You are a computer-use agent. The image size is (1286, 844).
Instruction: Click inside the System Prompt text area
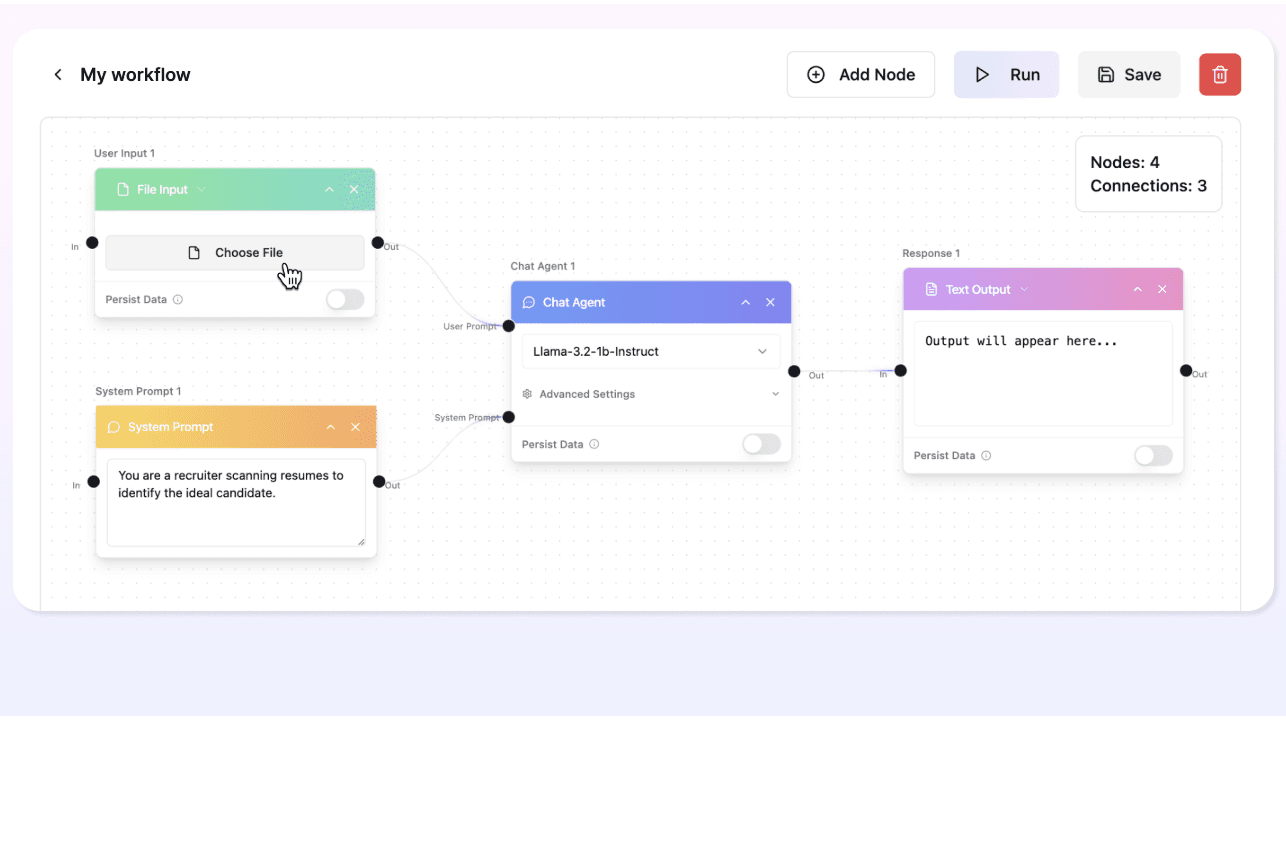tap(236, 500)
